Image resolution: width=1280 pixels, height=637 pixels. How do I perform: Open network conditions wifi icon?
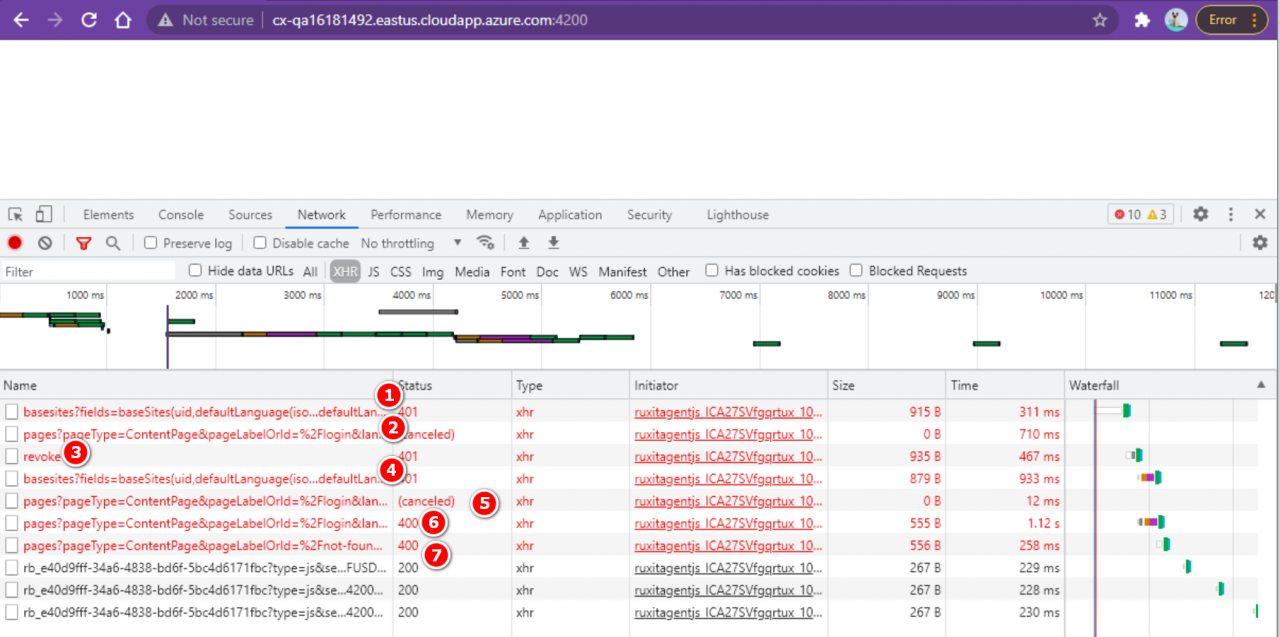(486, 243)
